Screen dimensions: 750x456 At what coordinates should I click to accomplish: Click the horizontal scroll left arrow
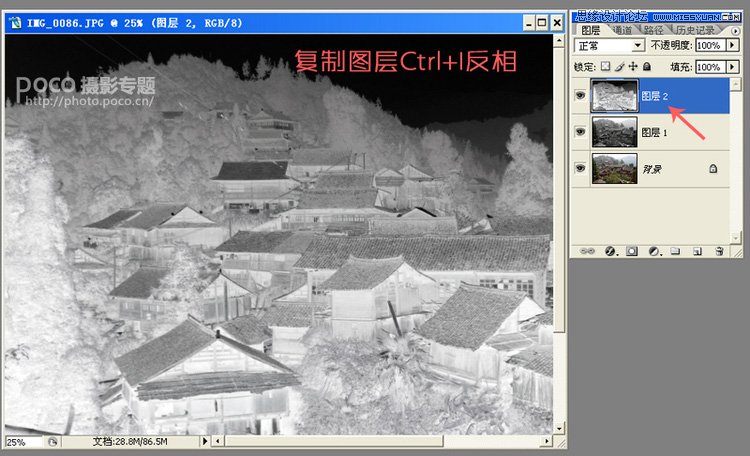(x=218, y=441)
